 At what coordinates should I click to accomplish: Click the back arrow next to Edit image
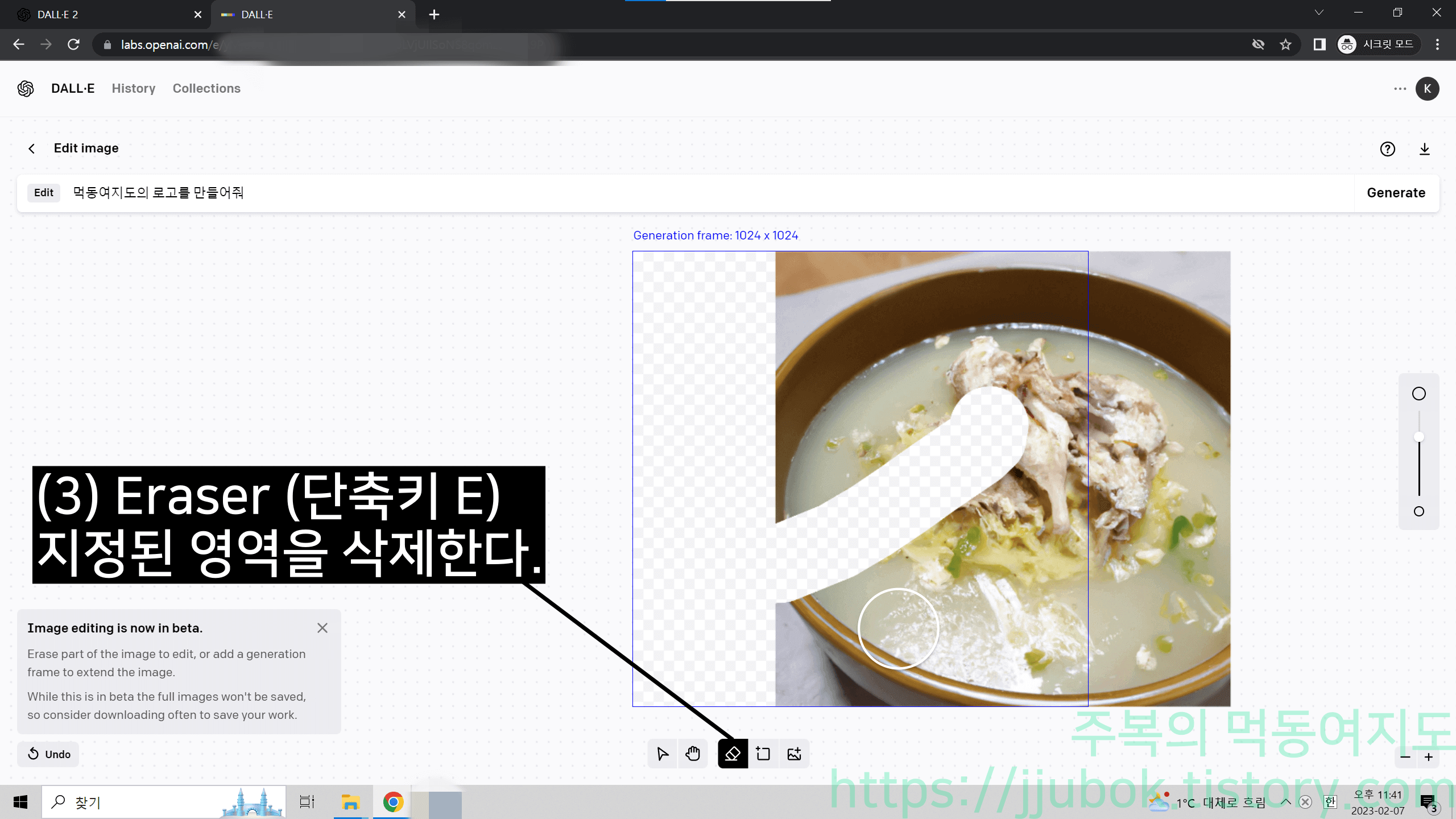tap(31, 148)
